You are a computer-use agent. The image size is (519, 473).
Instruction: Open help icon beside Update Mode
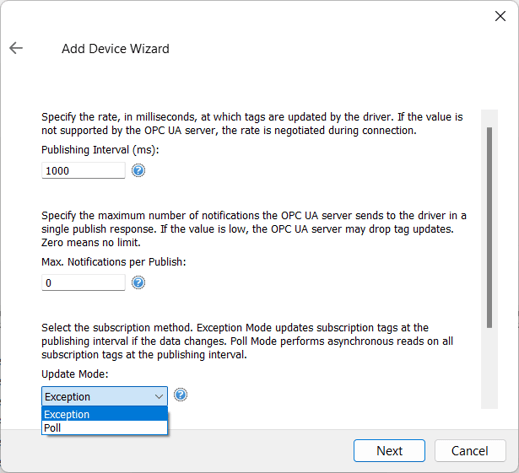[181, 395]
